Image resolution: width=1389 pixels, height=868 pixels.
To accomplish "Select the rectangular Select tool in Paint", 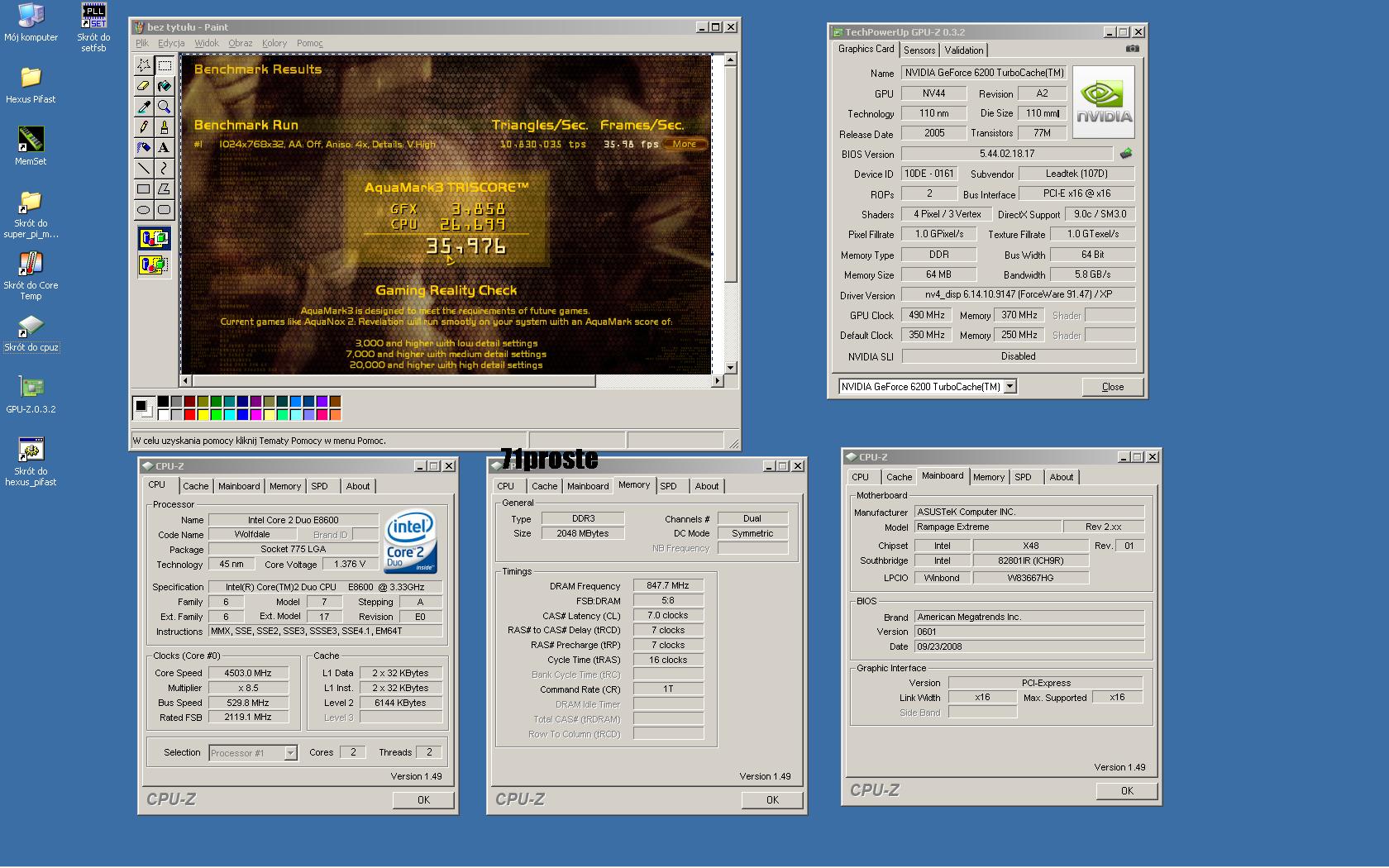I will 165,64.
